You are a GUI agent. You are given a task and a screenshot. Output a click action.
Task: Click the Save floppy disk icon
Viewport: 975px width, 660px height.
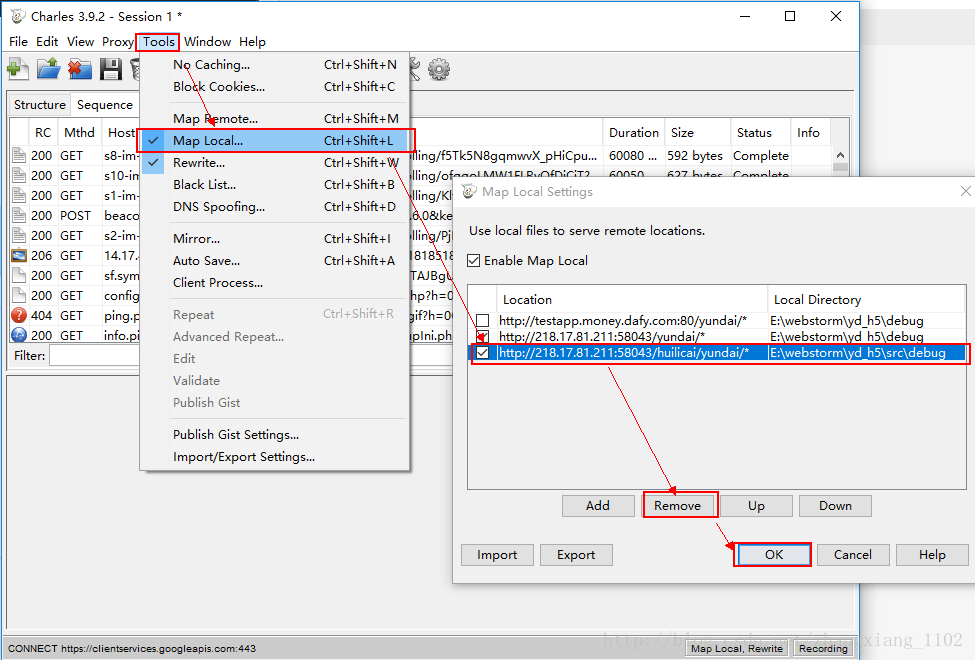[x=111, y=68]
